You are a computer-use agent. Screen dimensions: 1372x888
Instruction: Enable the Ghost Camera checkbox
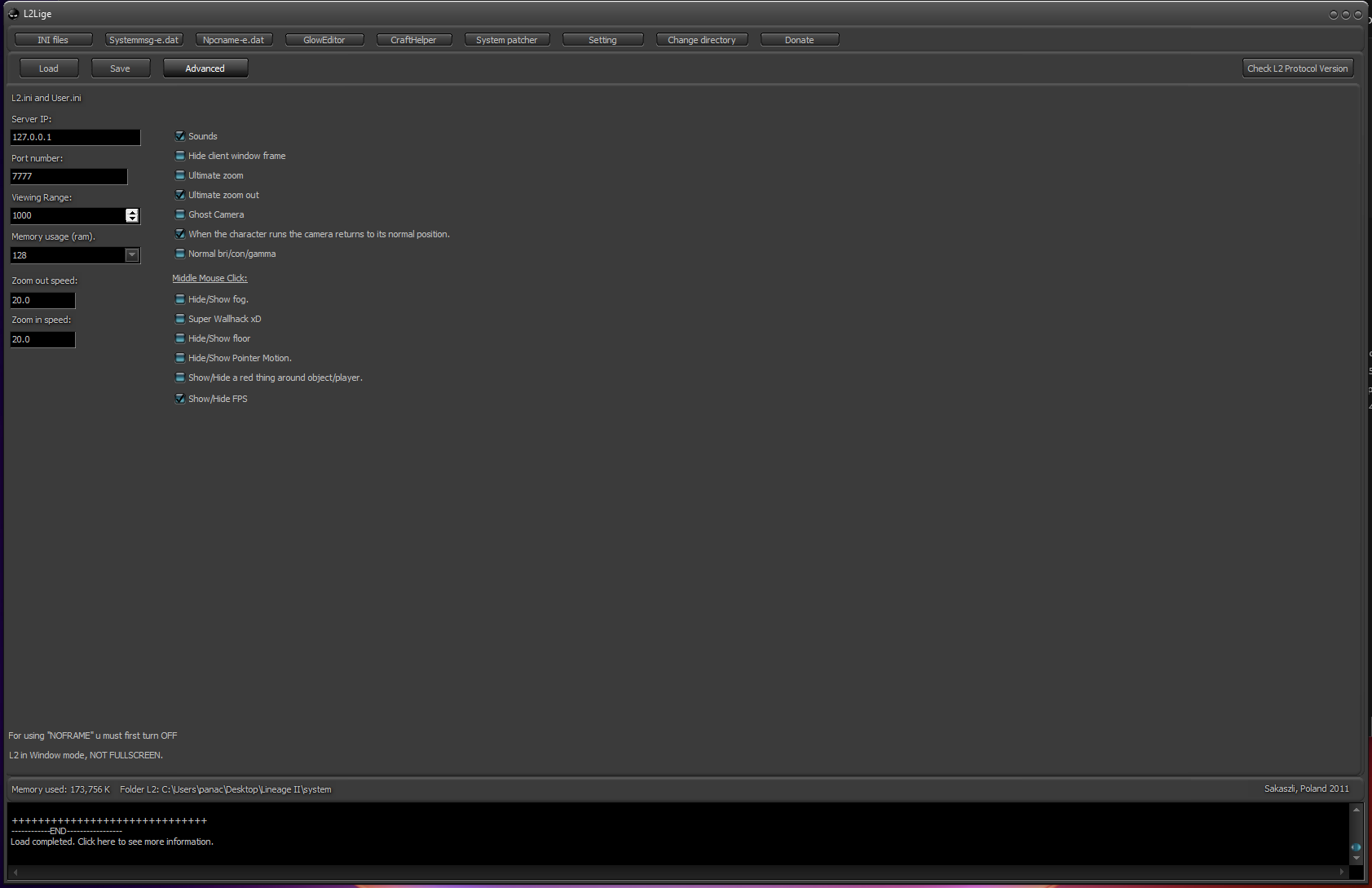(180, 214)
